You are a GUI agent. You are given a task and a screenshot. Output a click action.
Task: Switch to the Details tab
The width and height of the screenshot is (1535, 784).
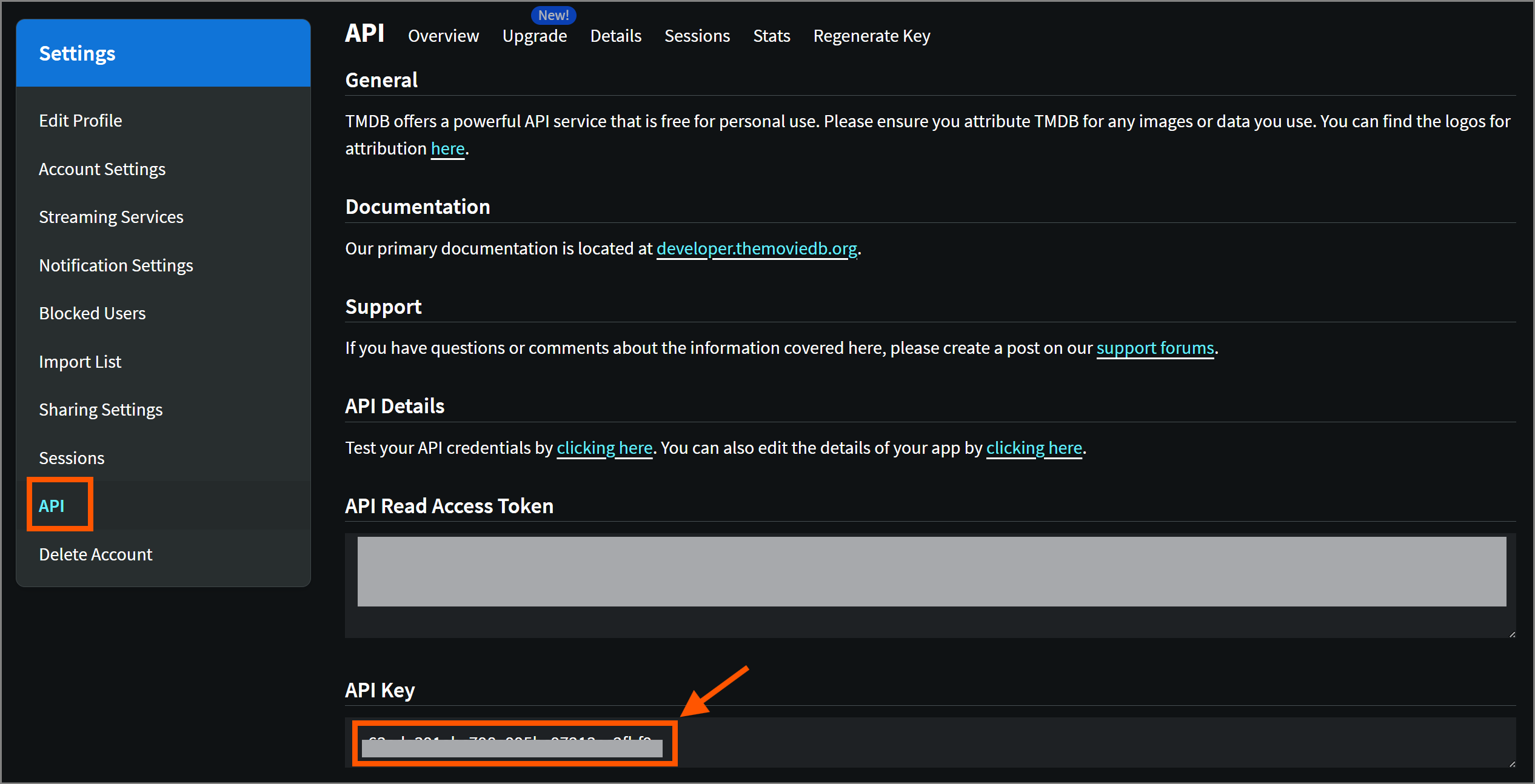(616, 36)
